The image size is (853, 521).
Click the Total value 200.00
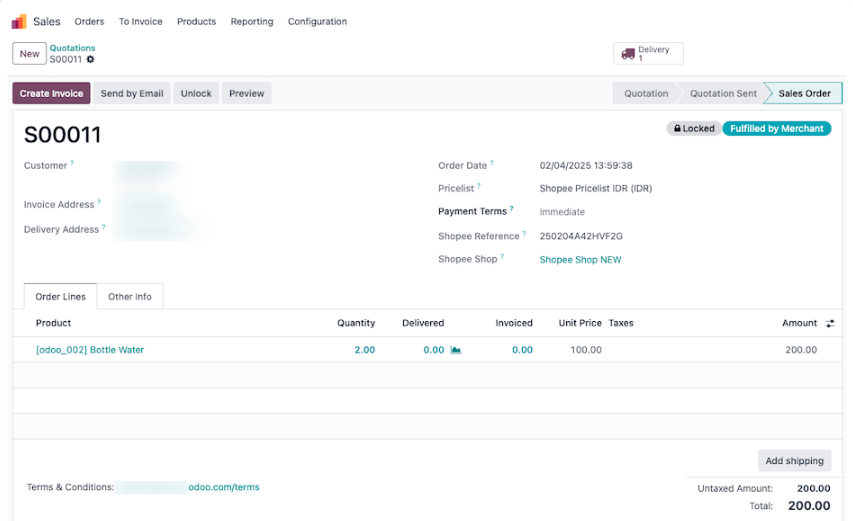[809, 506]
